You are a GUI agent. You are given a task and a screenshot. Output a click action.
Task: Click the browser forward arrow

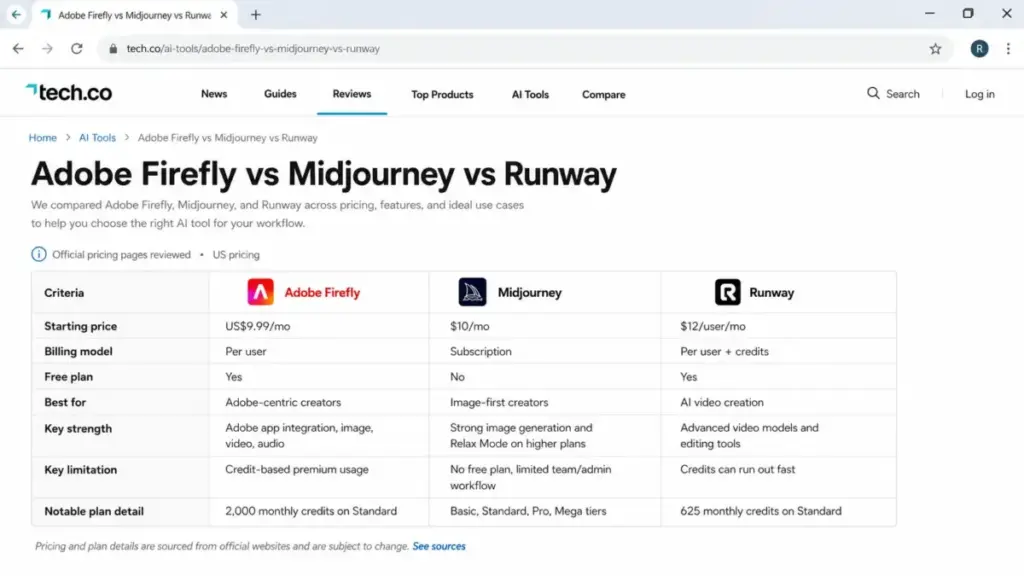tap(47, 48)
